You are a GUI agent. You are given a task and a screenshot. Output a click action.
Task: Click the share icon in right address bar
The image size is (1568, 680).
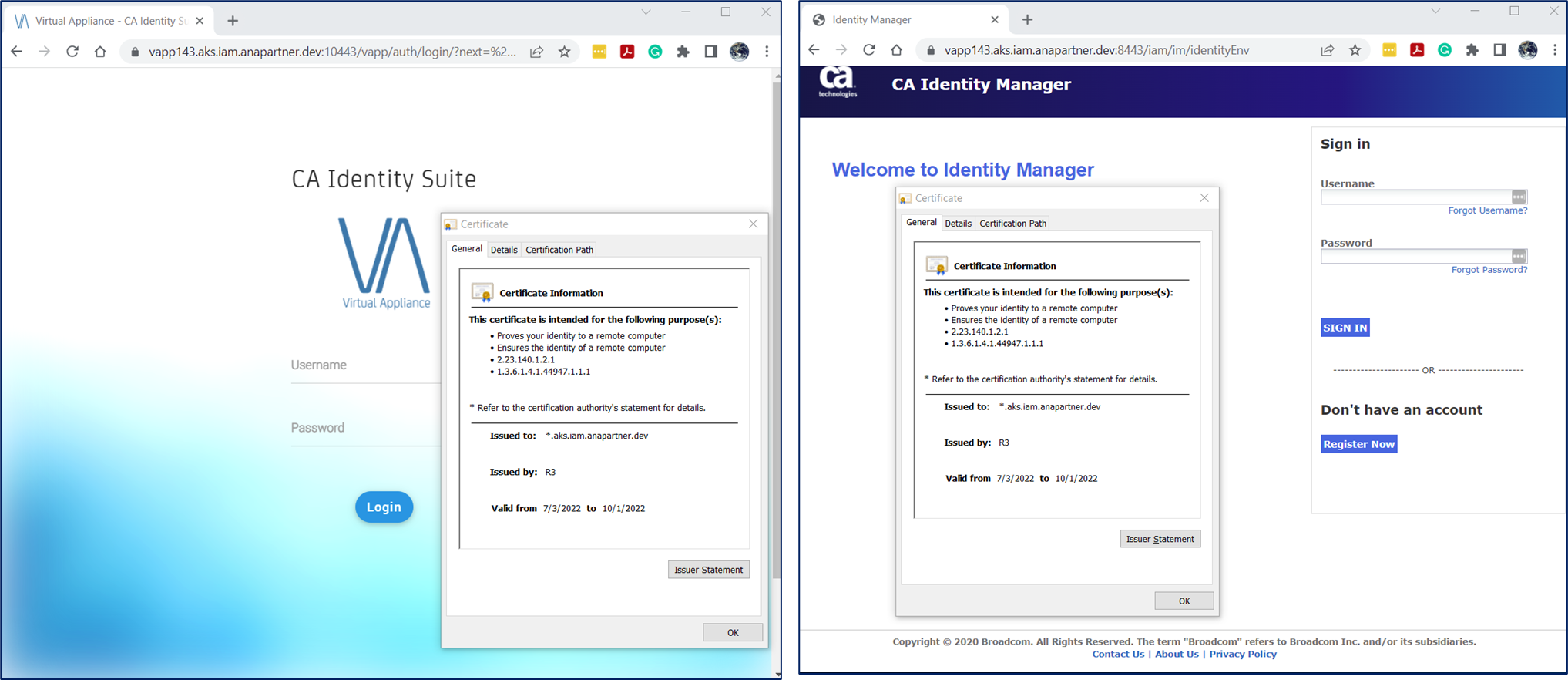pyautogui.click(x=1328, y=50)
